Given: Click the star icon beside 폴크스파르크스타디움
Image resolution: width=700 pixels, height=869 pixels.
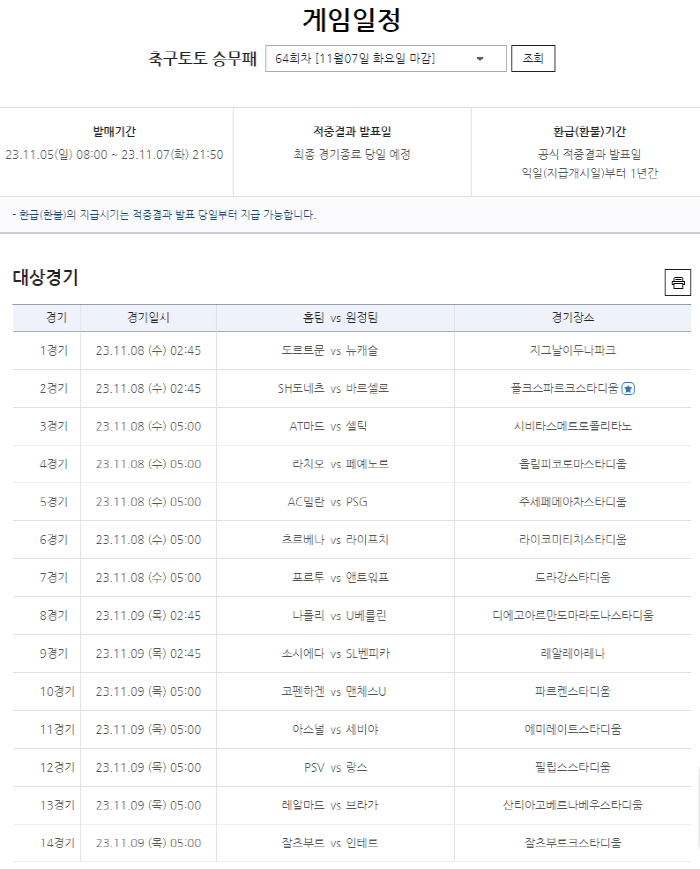Looking at the screenshot, I should coord(628,389).
